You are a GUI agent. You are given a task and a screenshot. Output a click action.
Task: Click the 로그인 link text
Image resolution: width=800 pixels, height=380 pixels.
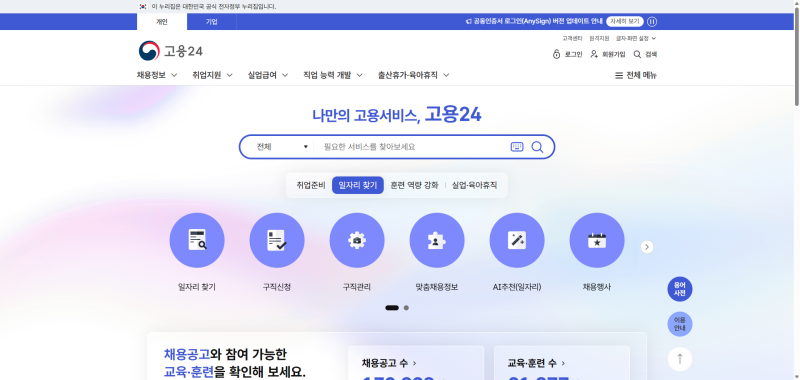click(x=573, y=55)
